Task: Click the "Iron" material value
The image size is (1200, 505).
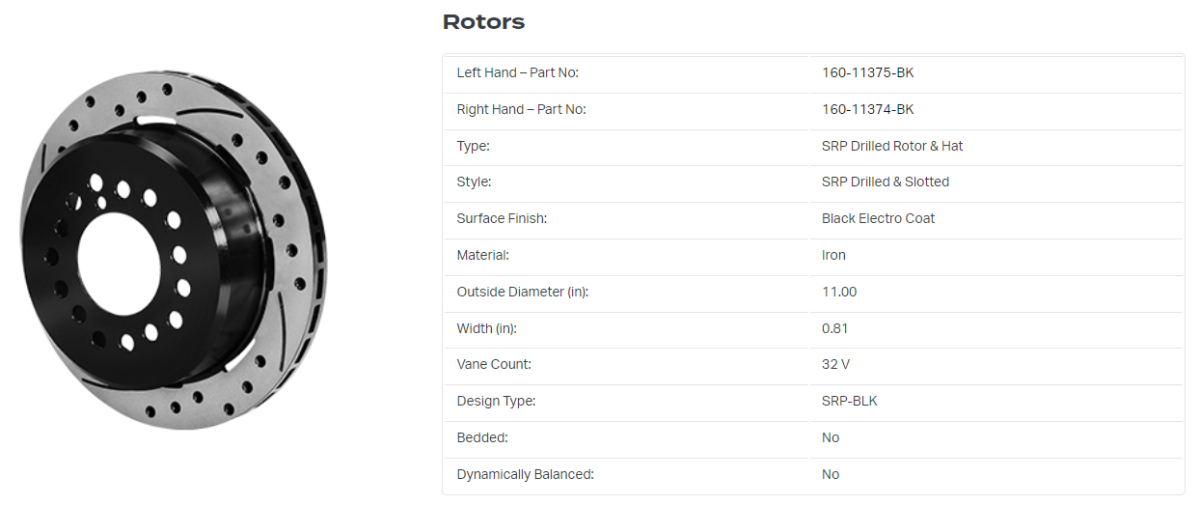Action: (x=834, y=255)
